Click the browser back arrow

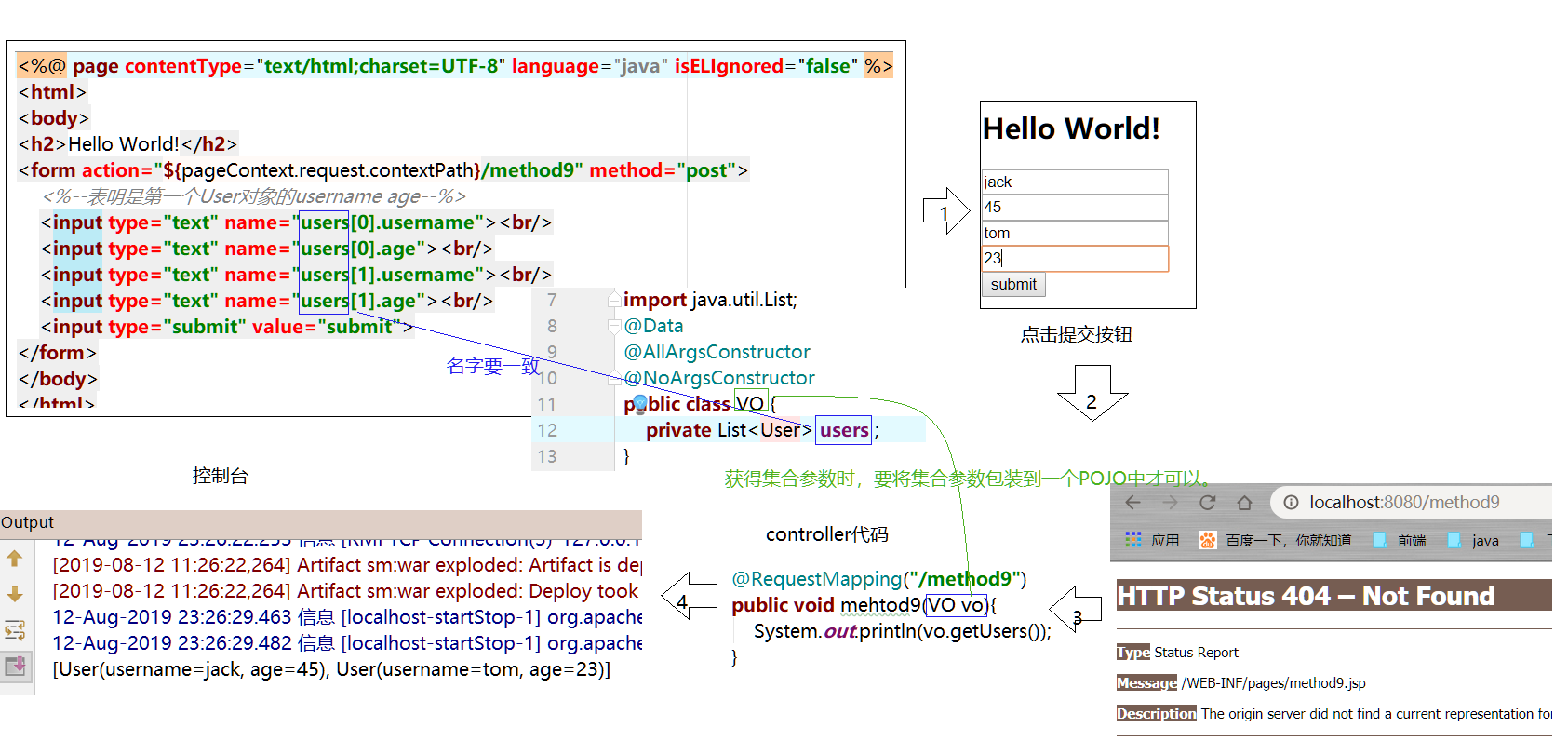(1132, 503)
